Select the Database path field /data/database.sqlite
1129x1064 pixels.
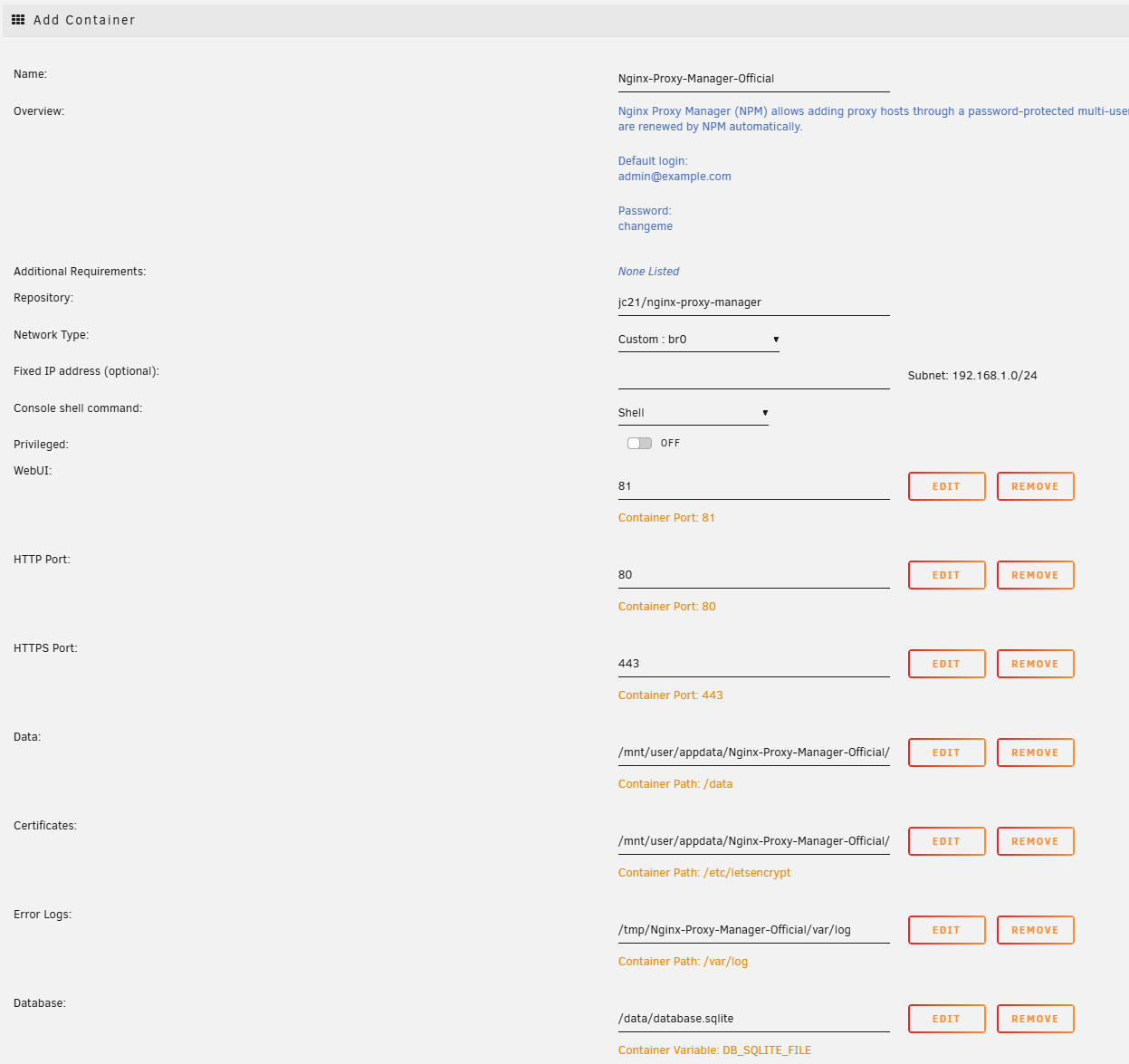[x=753, y=1019]
